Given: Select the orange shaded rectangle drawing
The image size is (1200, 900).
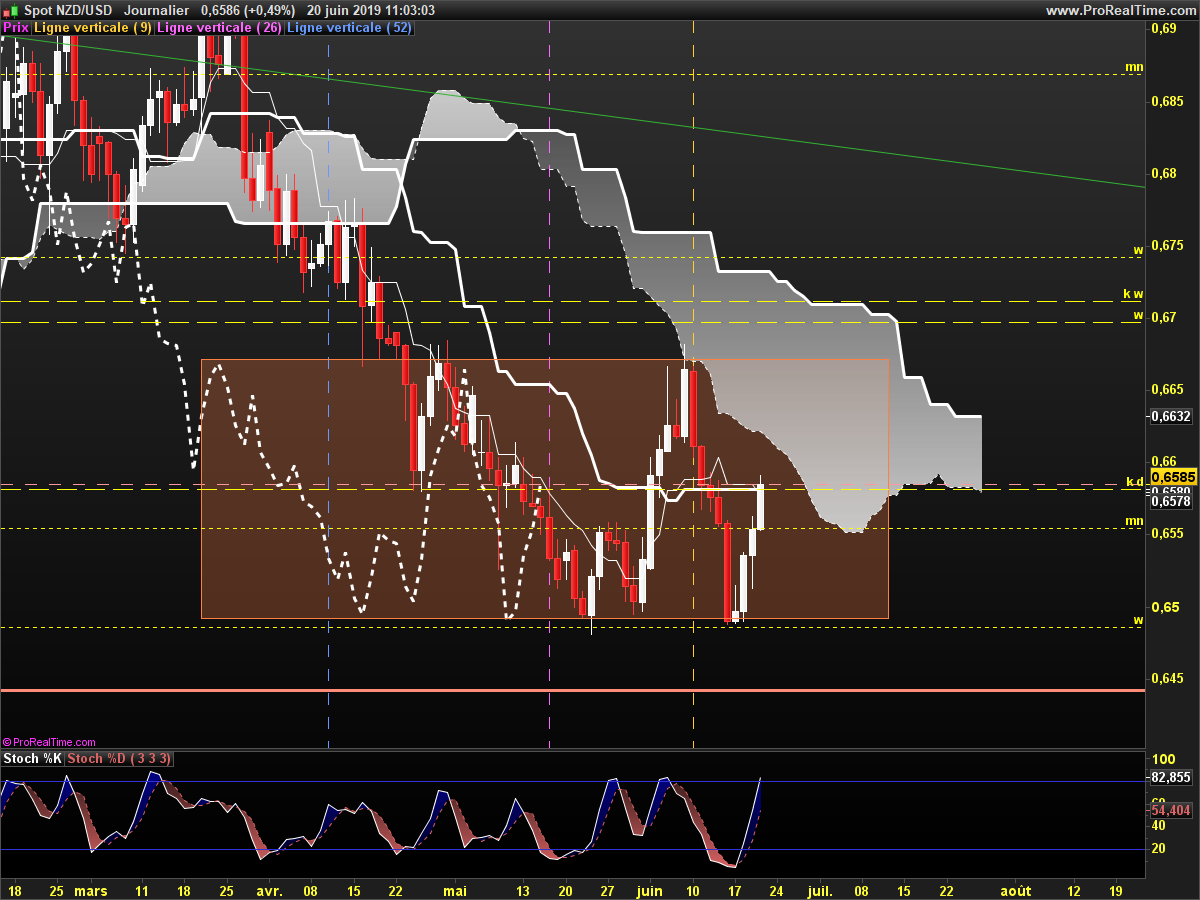Looking at the screenshot, I should point(545,489).
